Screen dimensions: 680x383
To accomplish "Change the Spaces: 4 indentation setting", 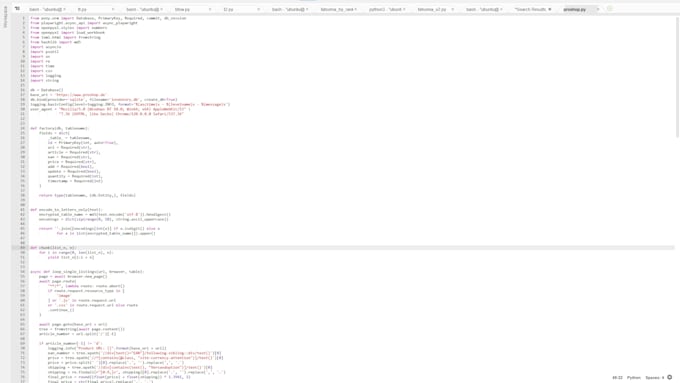I will [x=655, y=378].
